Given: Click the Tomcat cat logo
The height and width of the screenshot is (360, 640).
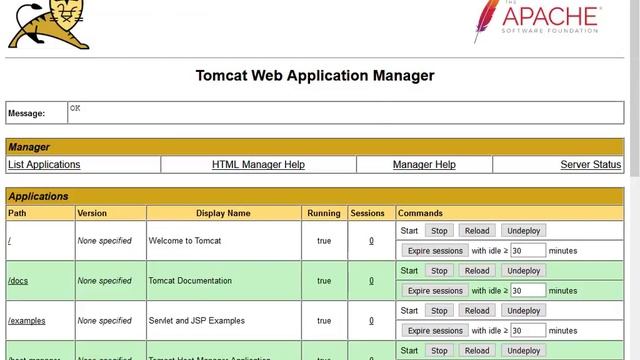Looking at the screenshot, I should coord(49,24).
